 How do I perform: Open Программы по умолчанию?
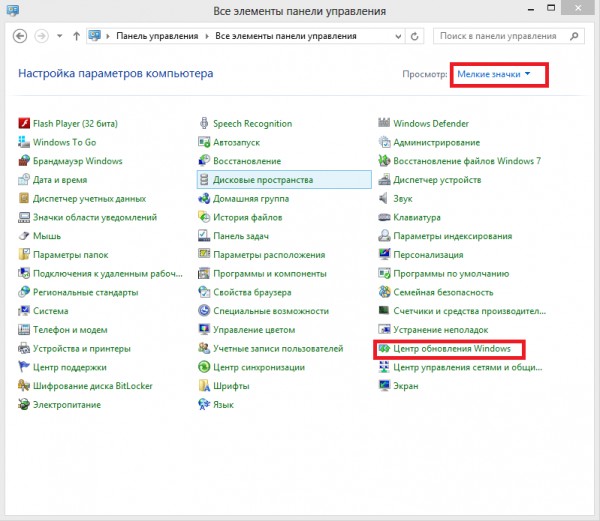444,274
